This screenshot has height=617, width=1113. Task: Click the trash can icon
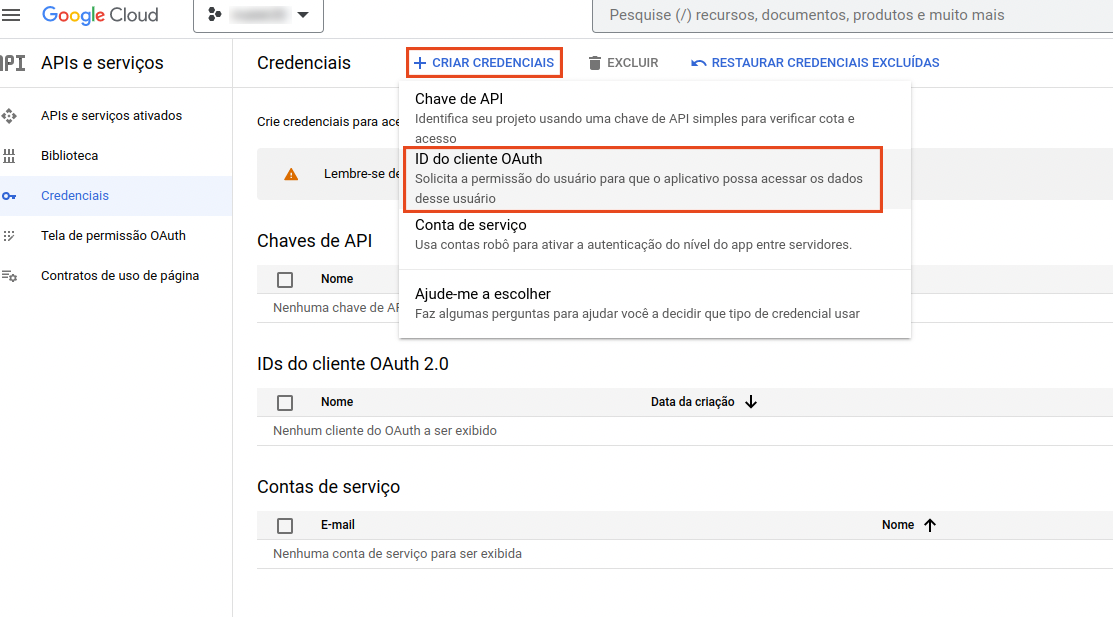click(x=595, y=63)
